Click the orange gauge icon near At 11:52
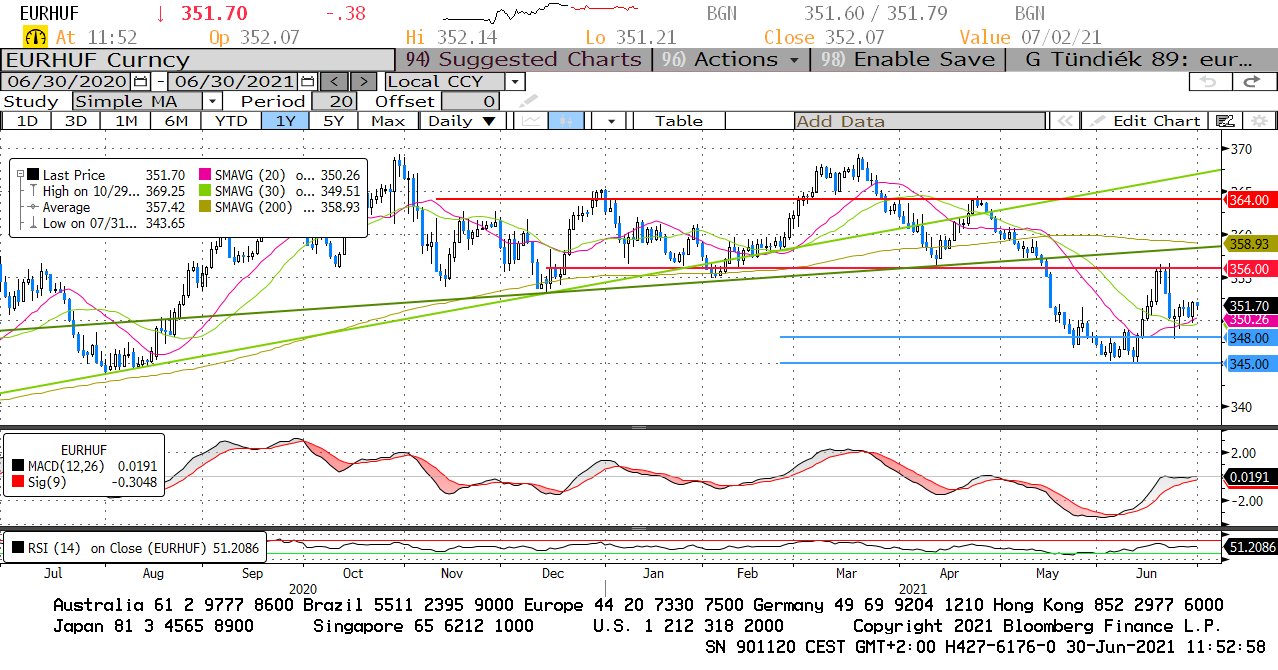The height and width of the screenshot is (670, 1278). point(37,38)
